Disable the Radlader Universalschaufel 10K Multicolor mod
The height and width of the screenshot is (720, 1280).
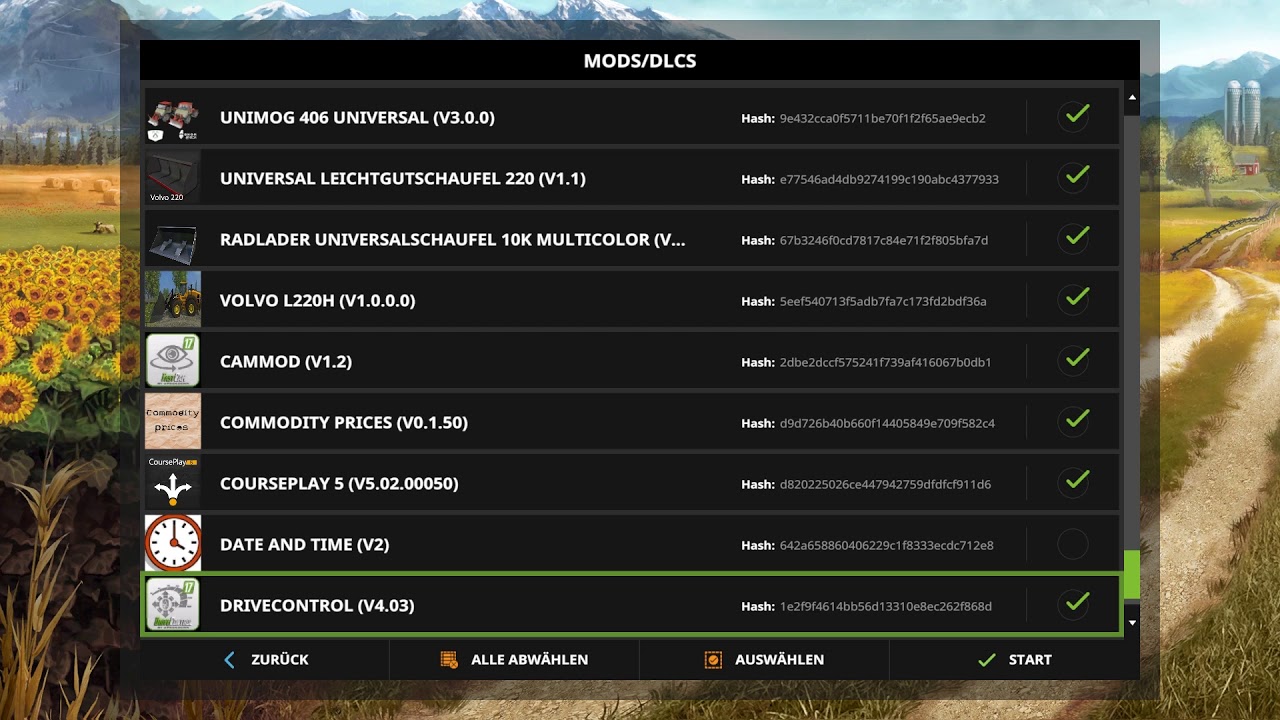coord(1073,239)
